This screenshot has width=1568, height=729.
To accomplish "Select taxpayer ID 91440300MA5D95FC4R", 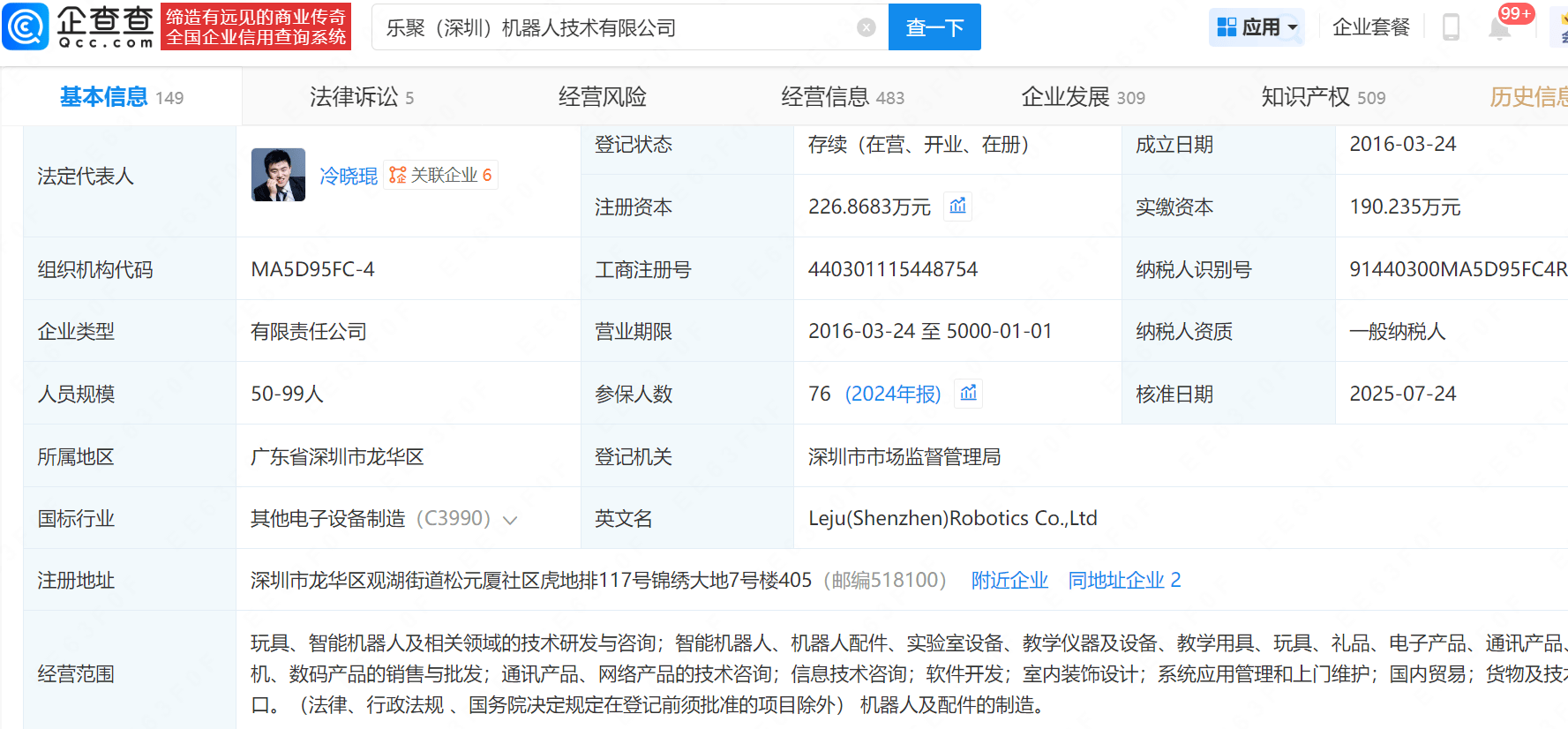I will 1459,269.
